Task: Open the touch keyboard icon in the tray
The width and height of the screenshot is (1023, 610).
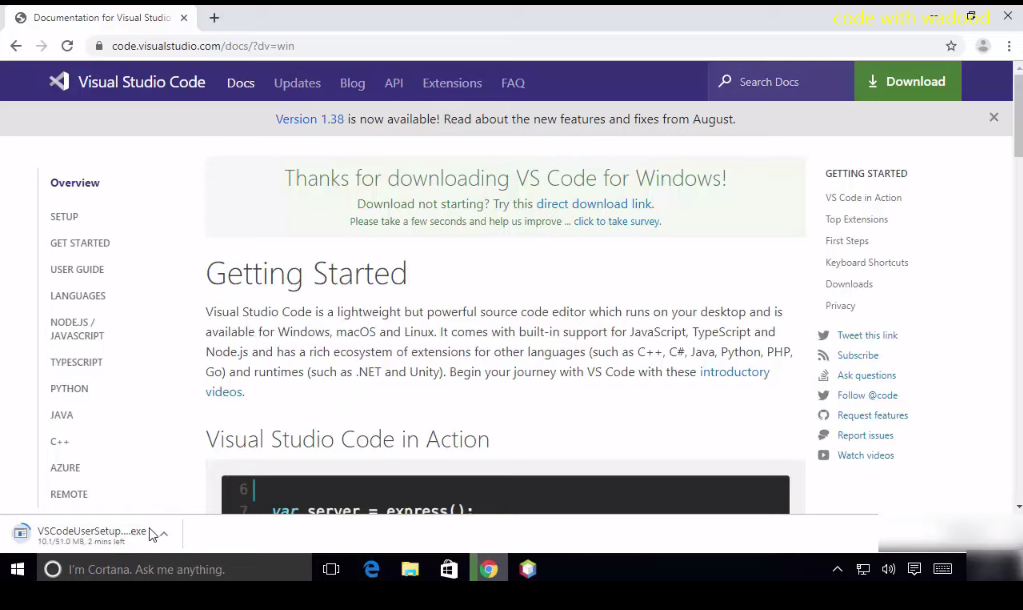Action: tap(943, 570)
